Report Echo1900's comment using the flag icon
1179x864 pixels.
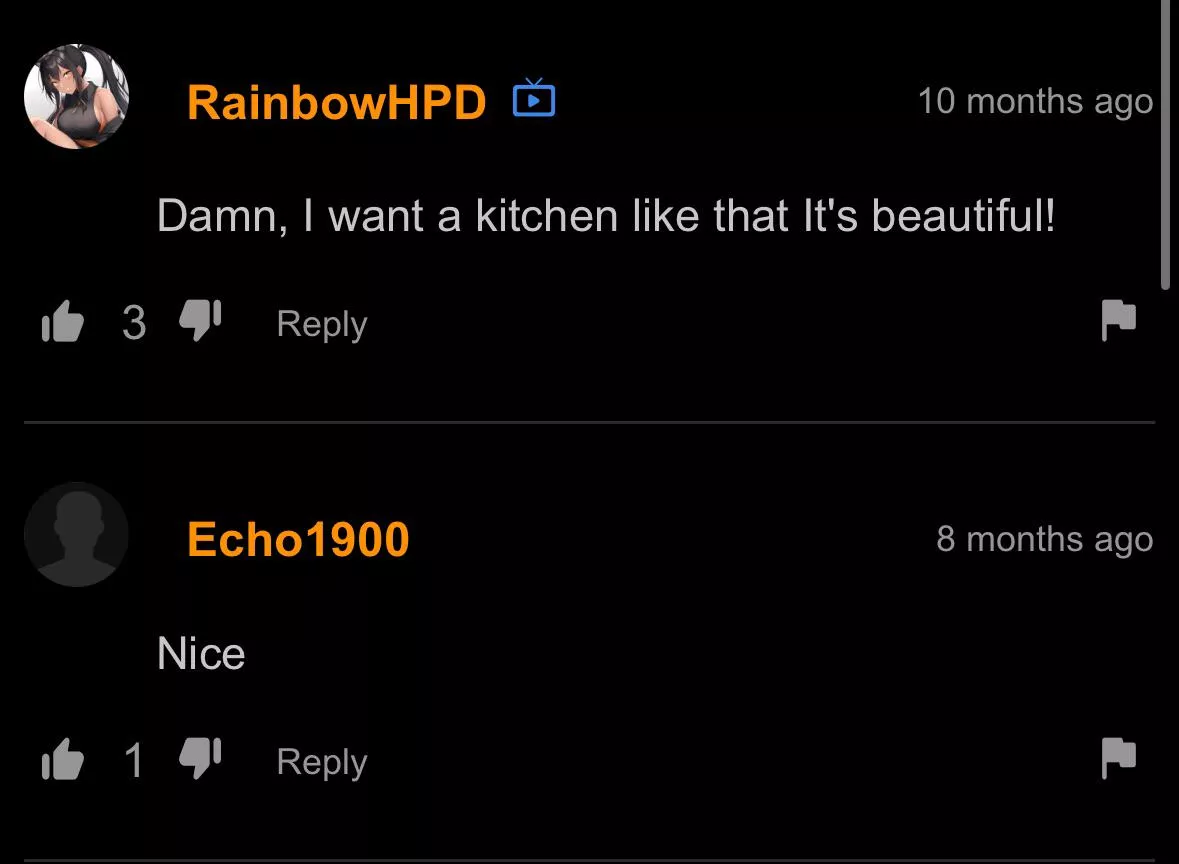coord(1118,757)
